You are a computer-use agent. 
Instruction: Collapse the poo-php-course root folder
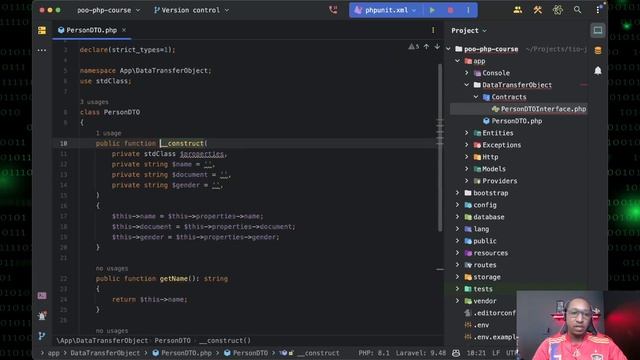click(x=449, y=49)
